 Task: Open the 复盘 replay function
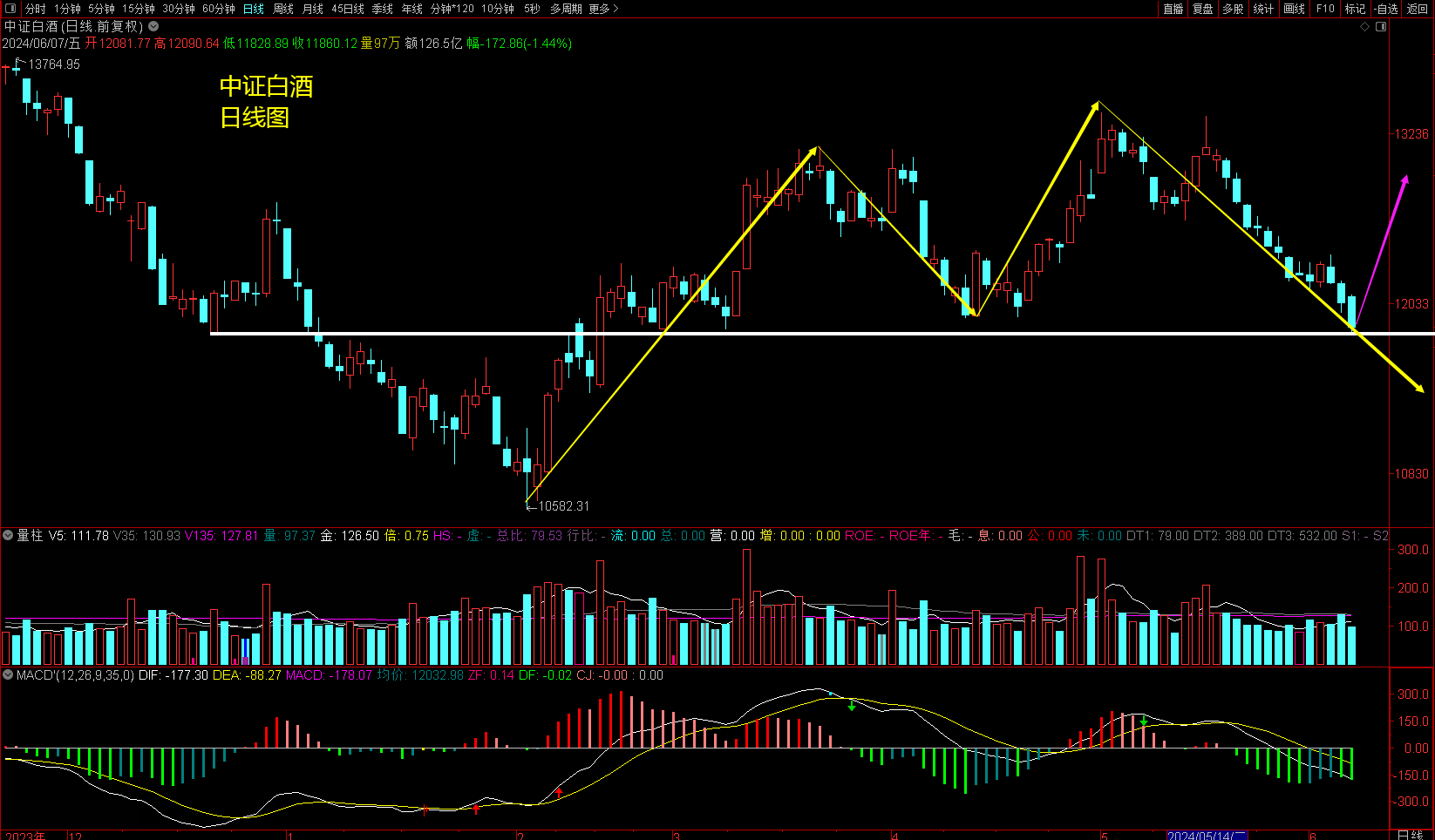tap(1203, 9)
